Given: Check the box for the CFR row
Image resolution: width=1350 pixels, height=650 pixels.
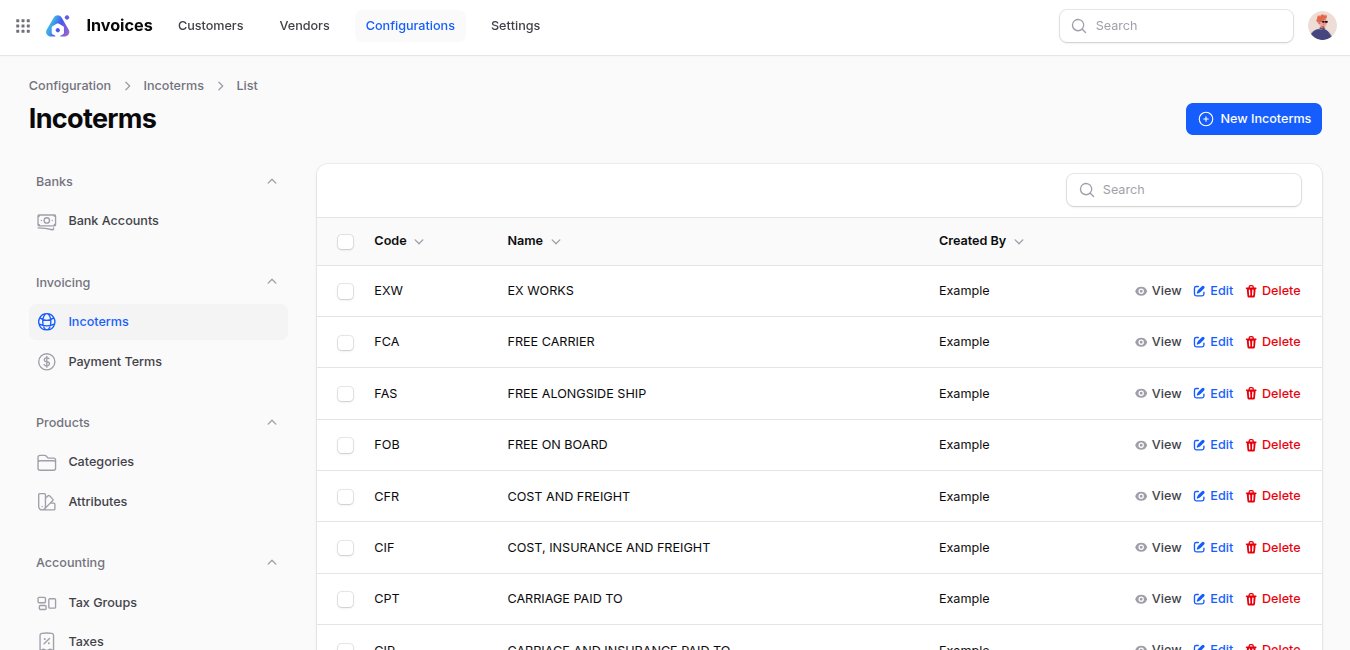Looking at the screenshot, I should click(x=346, y=497).
